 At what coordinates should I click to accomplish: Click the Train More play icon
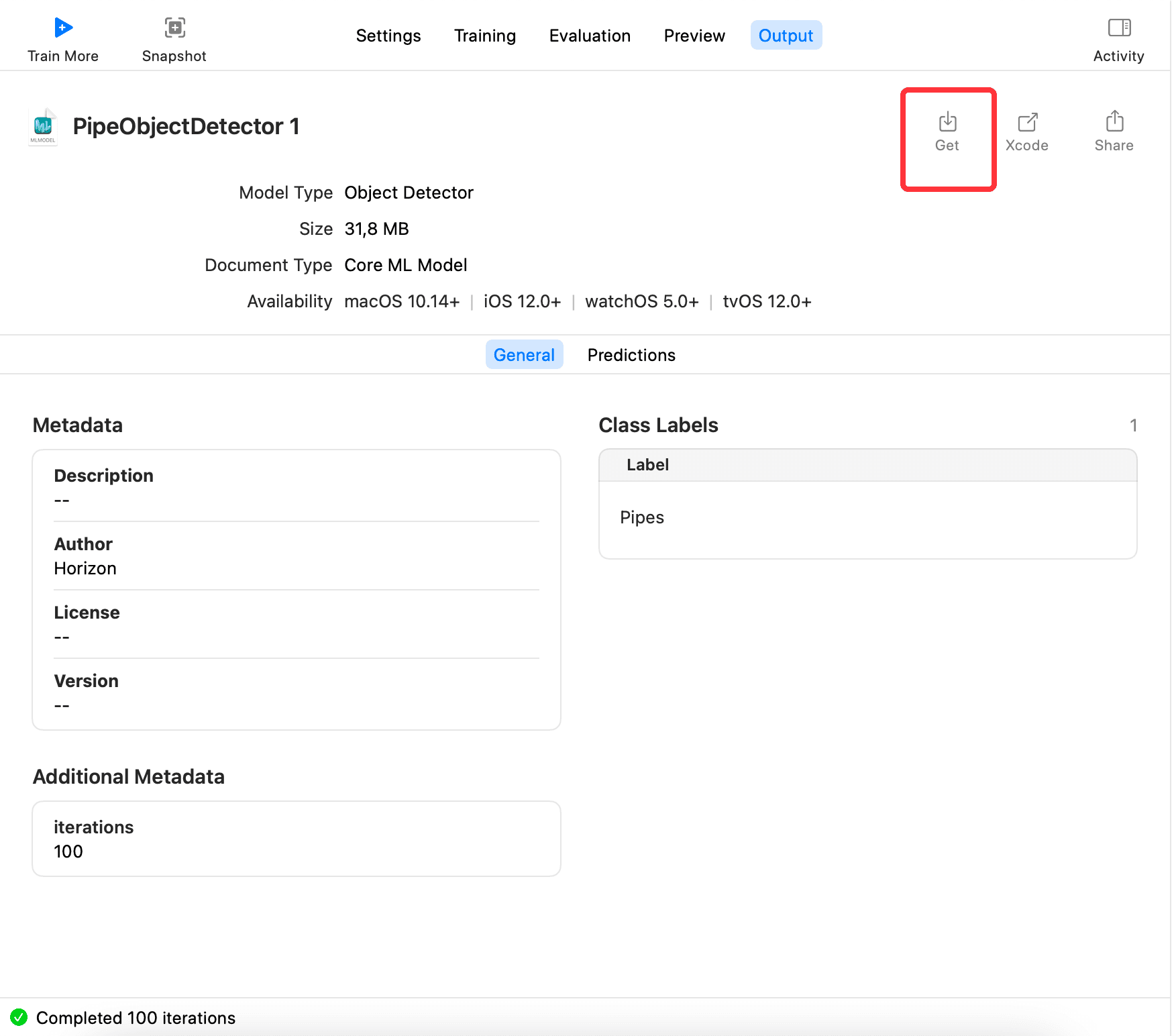point(63,28)
